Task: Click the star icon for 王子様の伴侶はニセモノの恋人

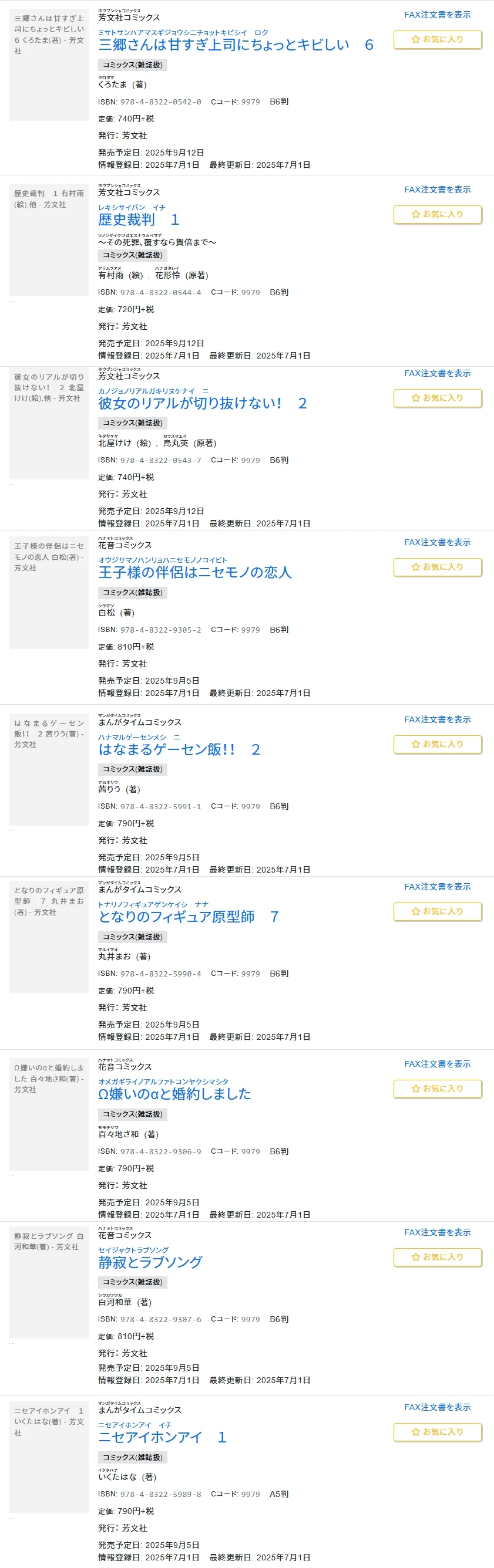Action: pyautogui.click(x=415, y=567)
